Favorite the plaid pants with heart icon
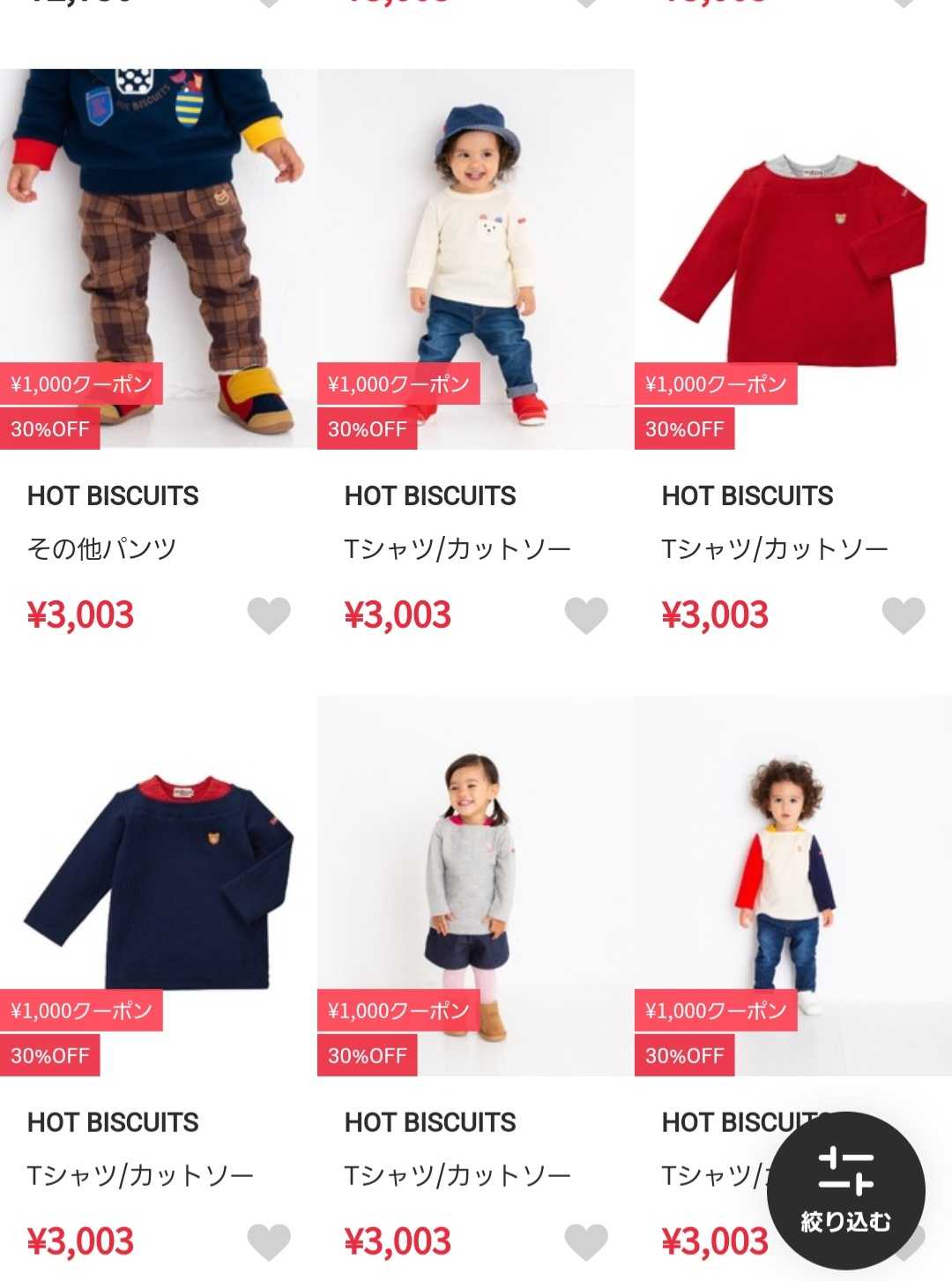This screenshot has width=952, height=1281. click(x=269, y=615)
